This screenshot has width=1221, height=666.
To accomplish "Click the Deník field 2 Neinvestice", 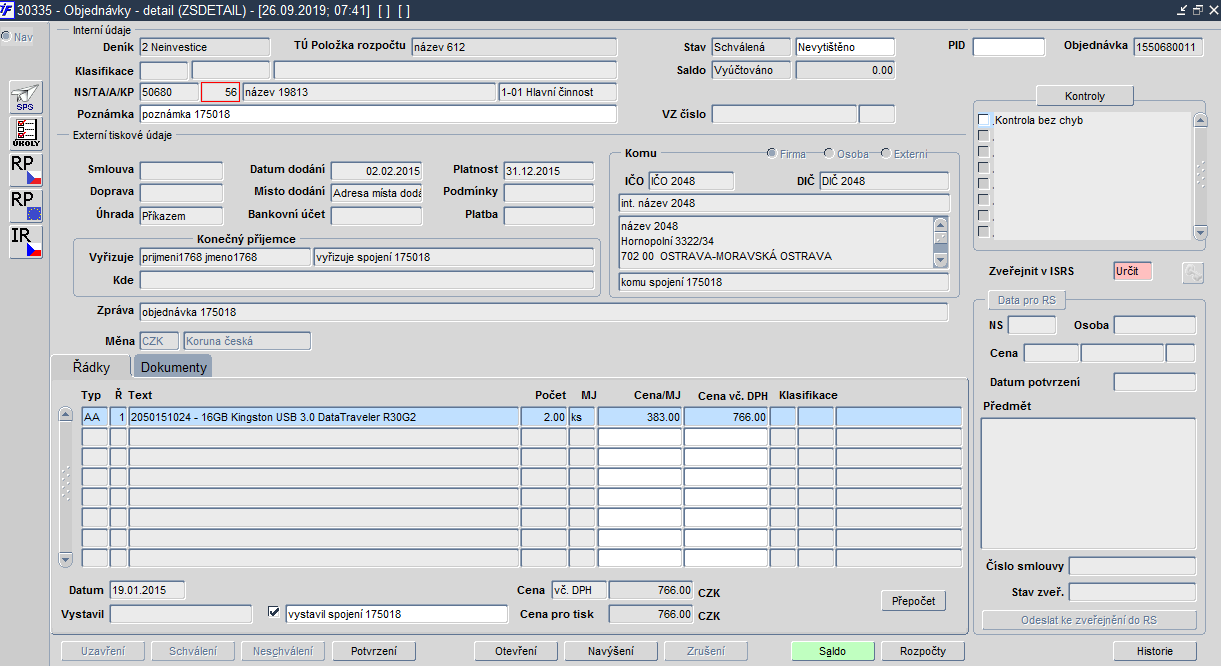I will [x=205, y=47].
